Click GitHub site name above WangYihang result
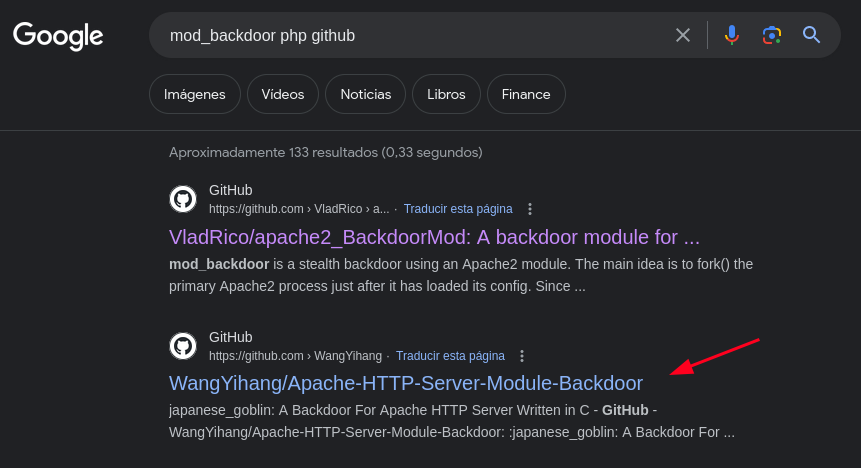This screenshot has height=468, width=861. (231, 337)
